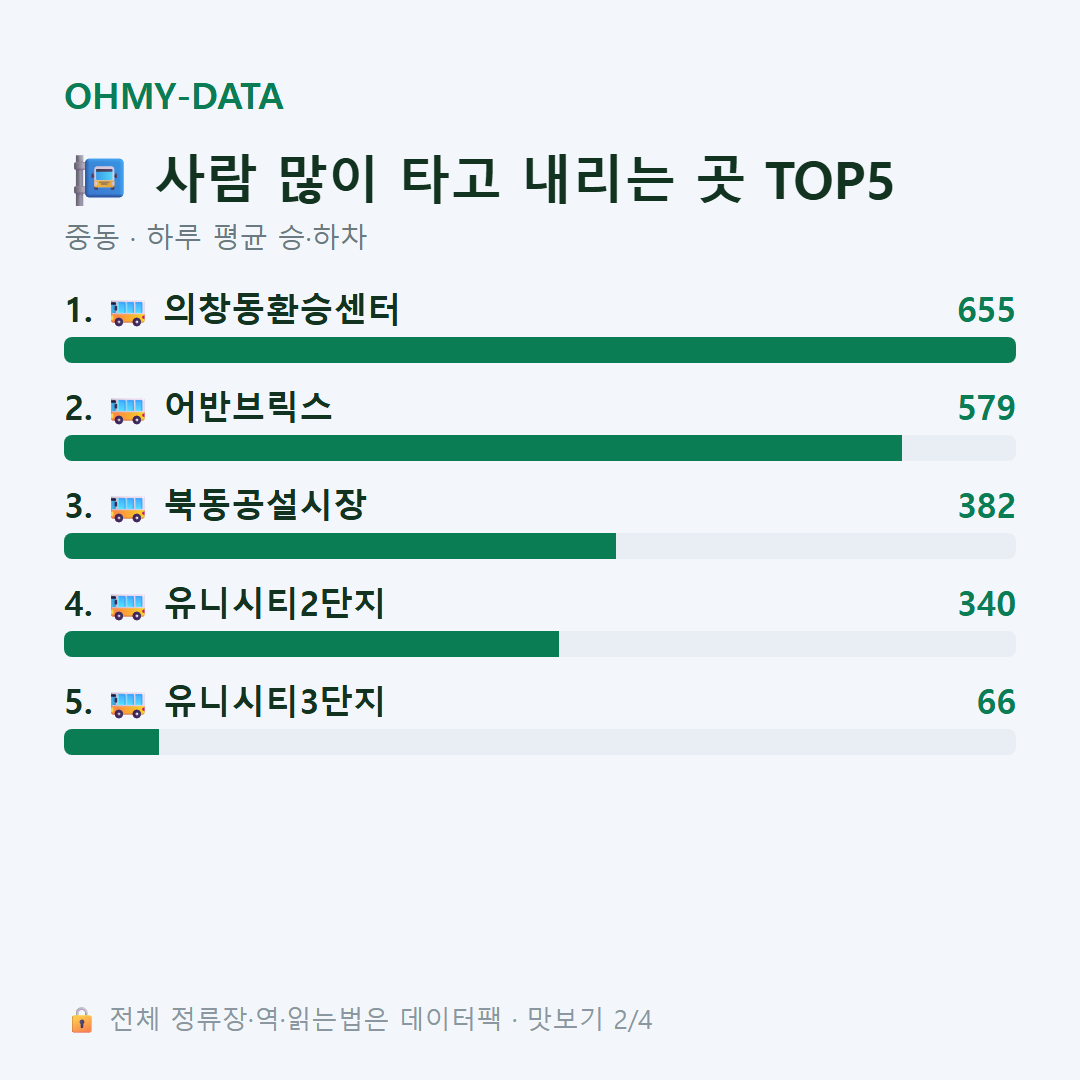The height and width of the screenshot is (1080, 1080).
Task: Select the 유니시티3단지 progress bar
Action: 540,742
